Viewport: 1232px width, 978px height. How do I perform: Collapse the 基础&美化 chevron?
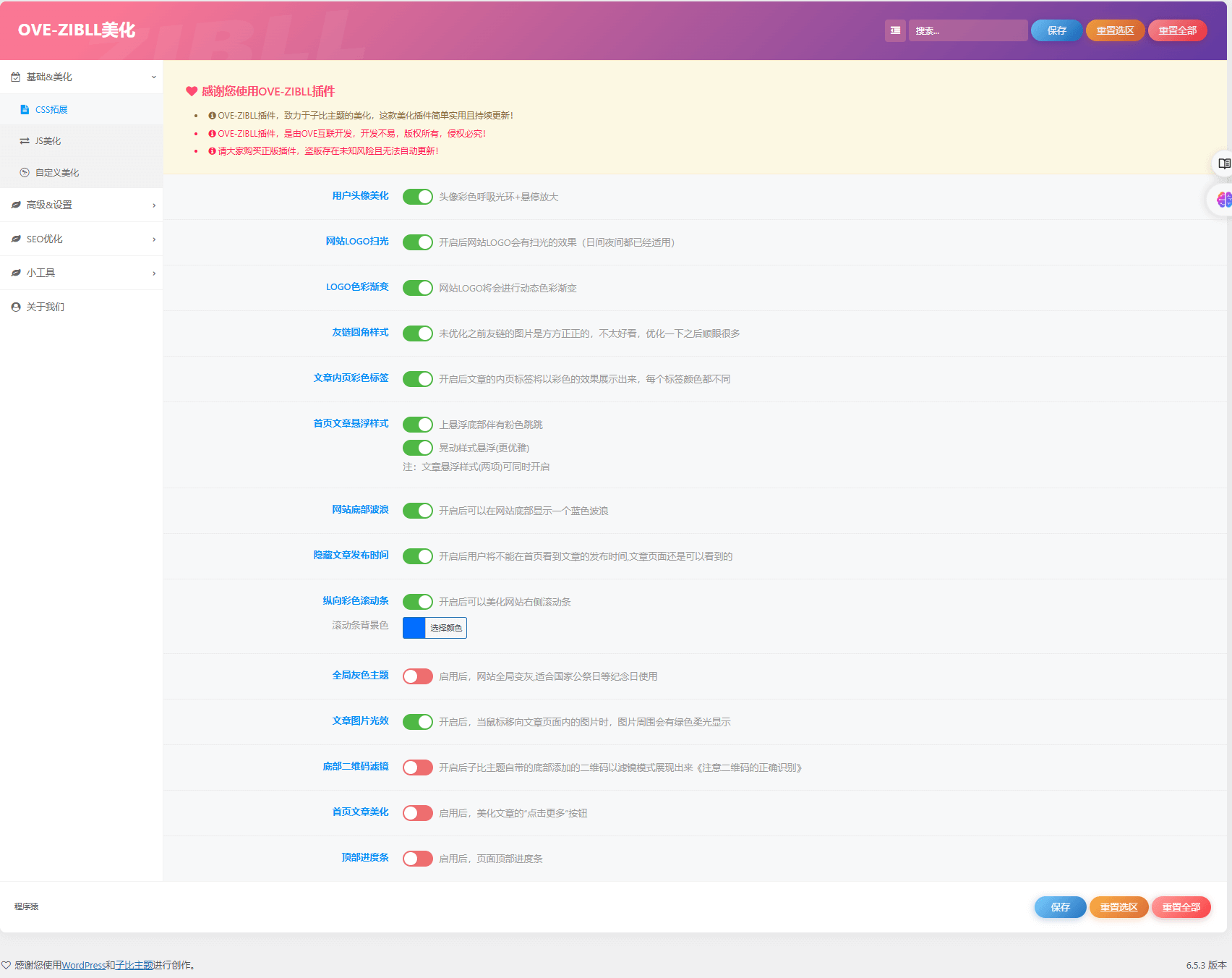(153, 77)
